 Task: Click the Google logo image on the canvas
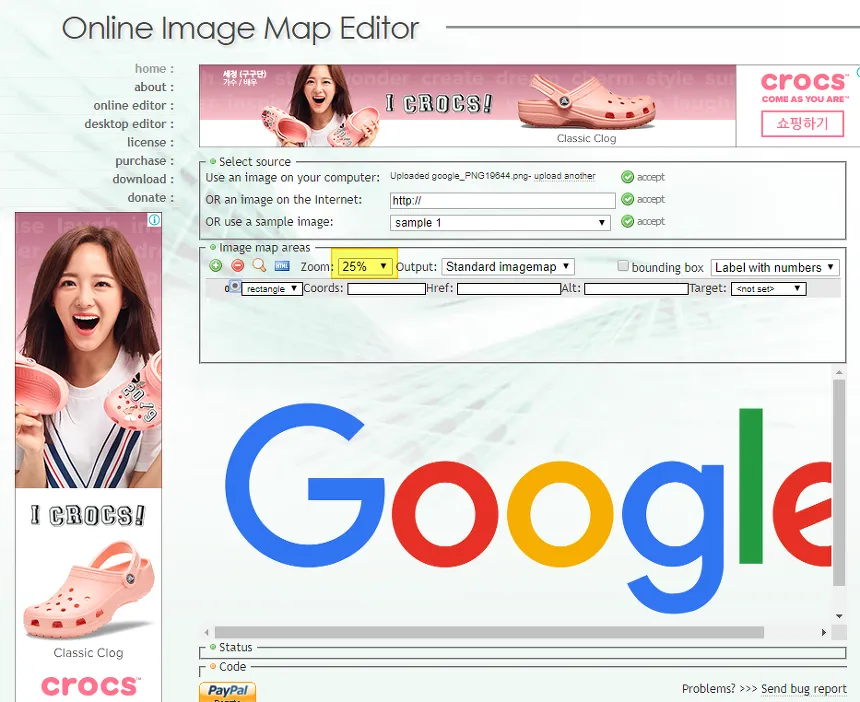click(x=528, y=507)
